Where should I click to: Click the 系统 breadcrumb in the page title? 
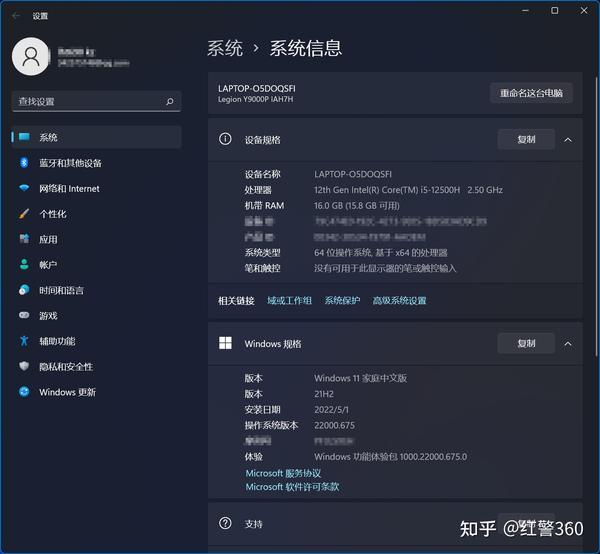pos(225,48)
